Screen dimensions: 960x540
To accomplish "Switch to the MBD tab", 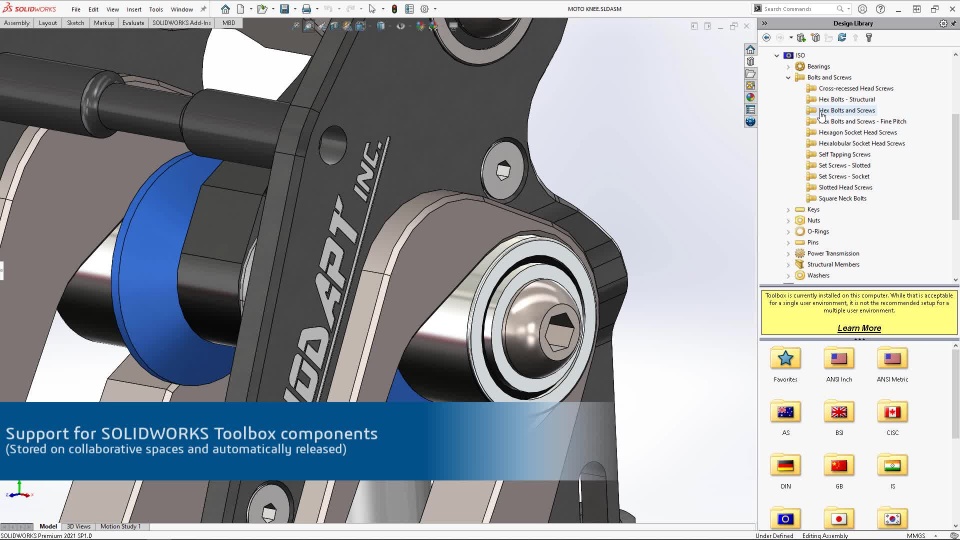I will tap(228, 23).
